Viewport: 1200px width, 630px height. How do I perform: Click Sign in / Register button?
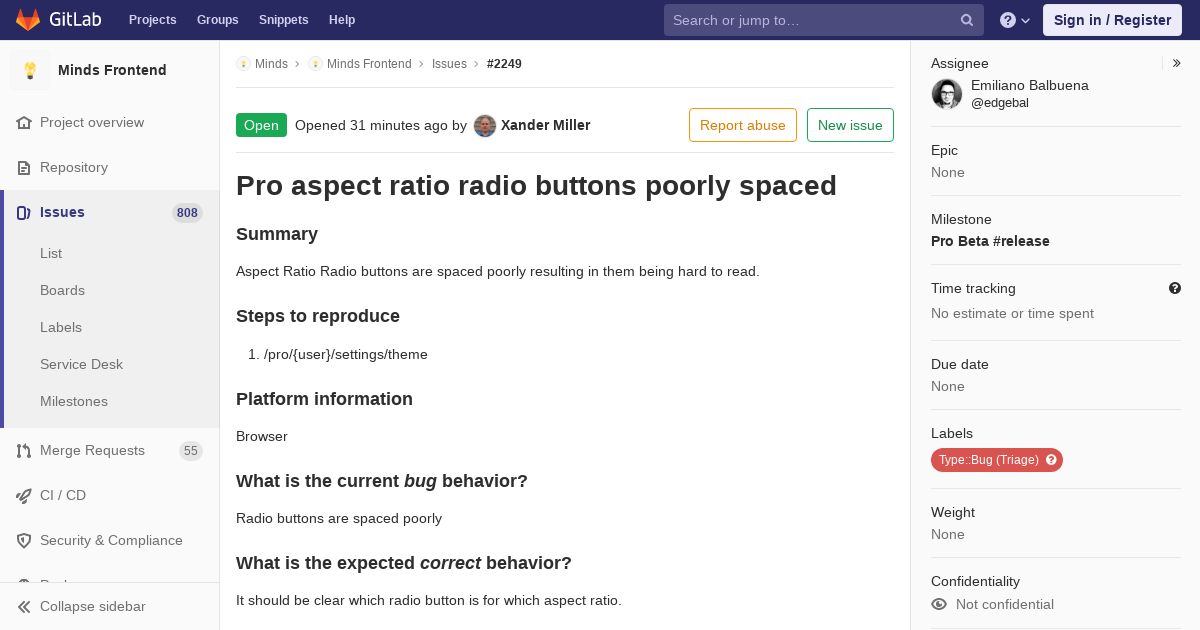point(1112,20)
